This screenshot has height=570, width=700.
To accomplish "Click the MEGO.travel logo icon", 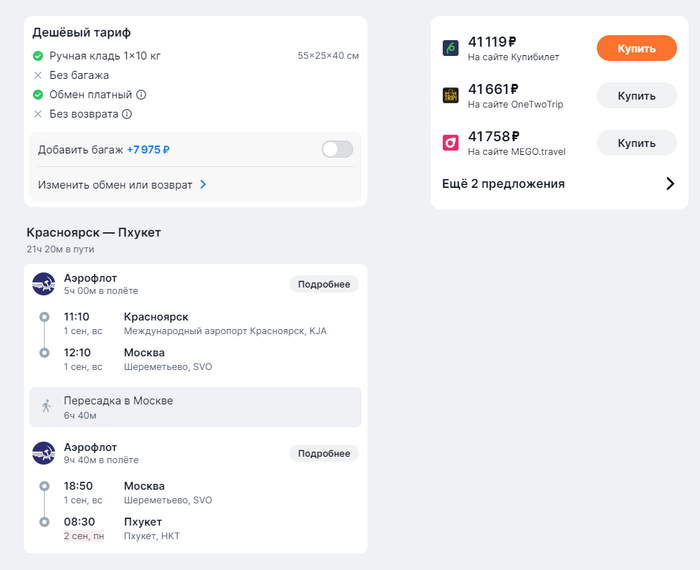I will point(450,143).
